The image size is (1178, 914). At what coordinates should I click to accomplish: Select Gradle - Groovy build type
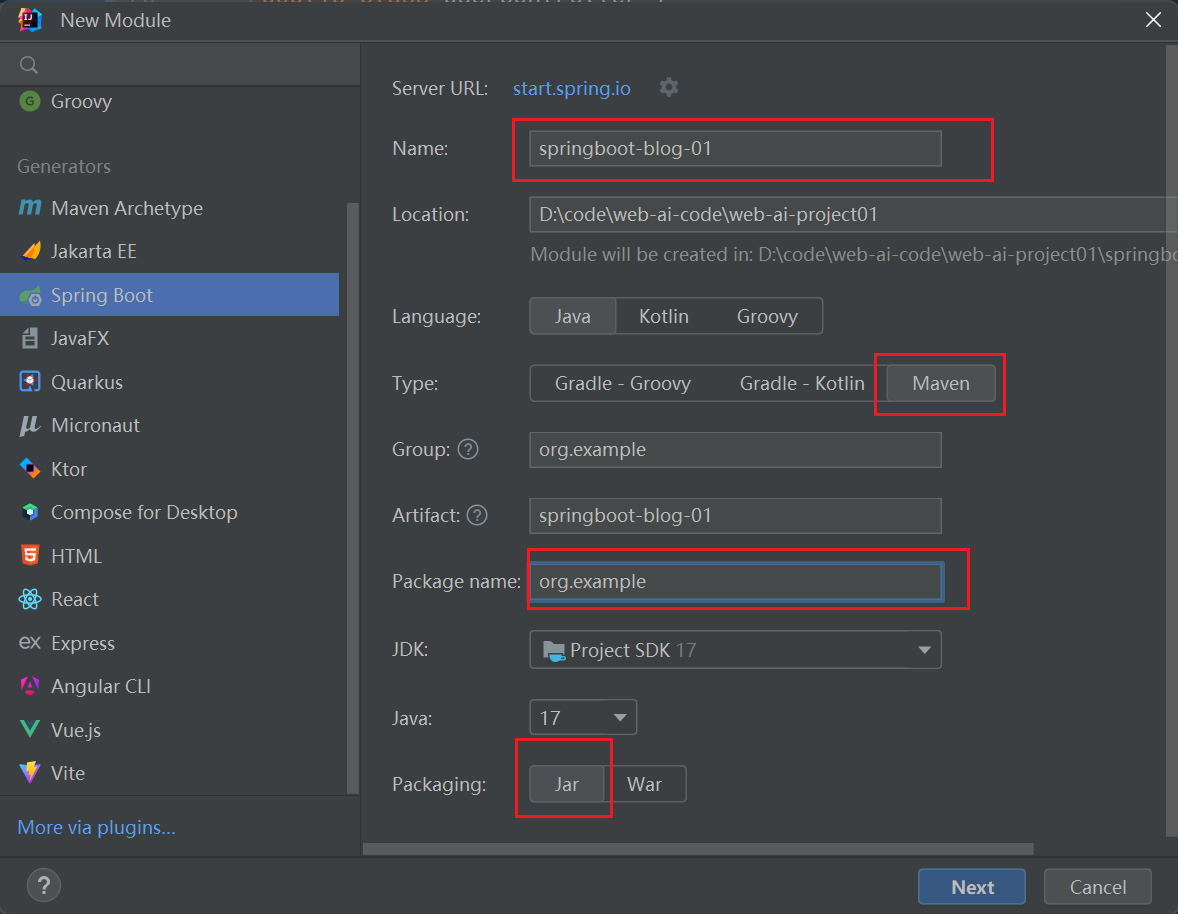(623, 383)
